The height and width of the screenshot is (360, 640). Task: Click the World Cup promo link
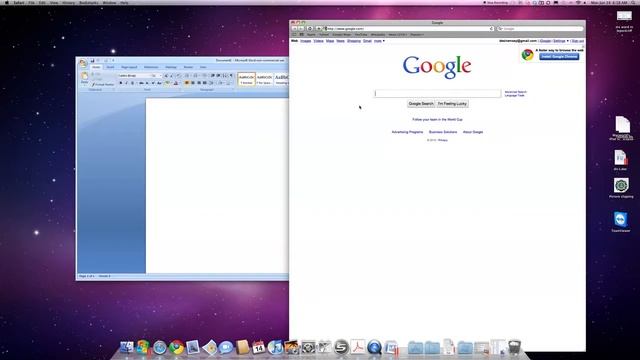(x=437, y=120)
